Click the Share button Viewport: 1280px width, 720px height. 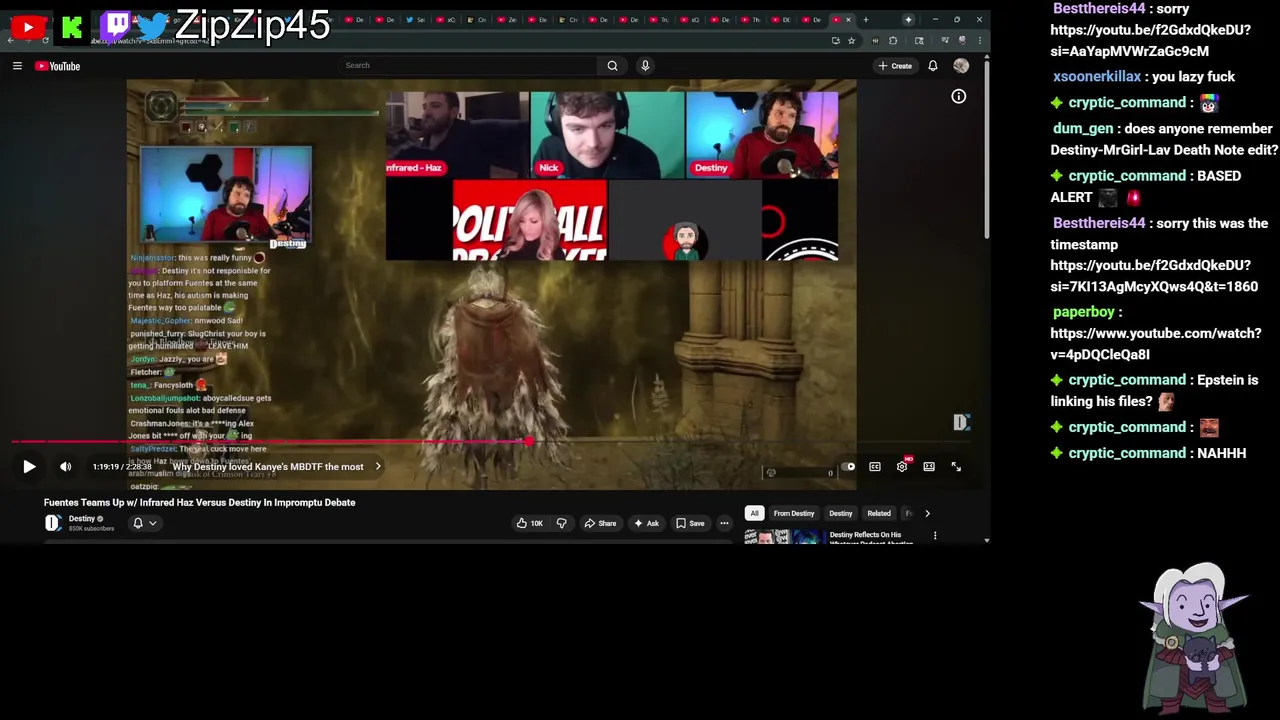(600, 523)
